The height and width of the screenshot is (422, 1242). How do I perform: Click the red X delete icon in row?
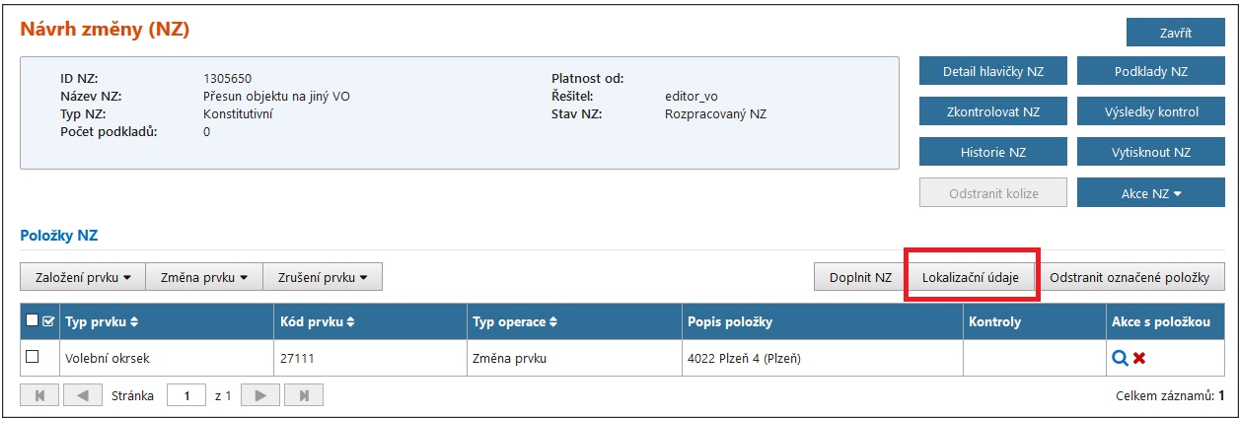[1139, 358]
